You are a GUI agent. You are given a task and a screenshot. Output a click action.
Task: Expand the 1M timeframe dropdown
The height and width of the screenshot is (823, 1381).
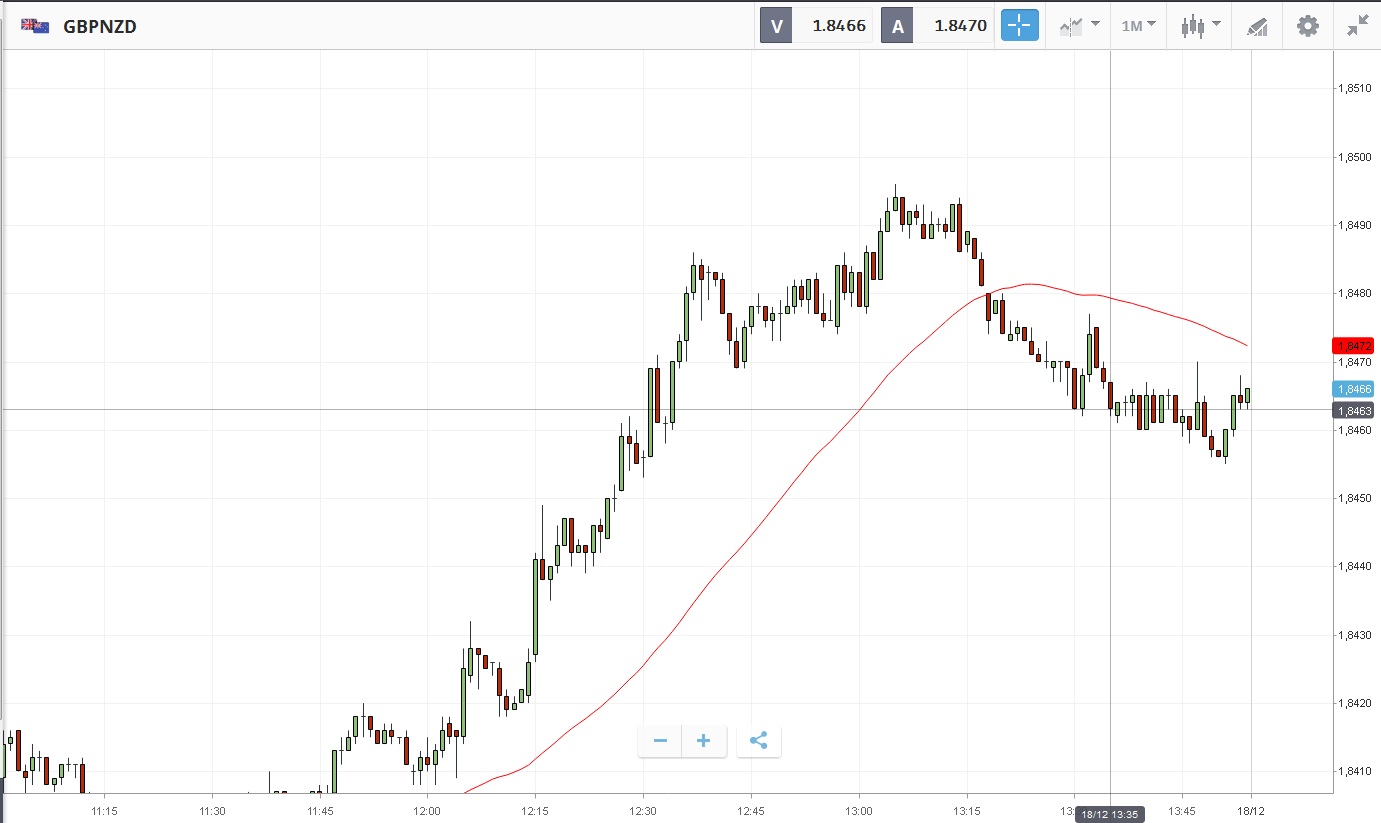pyautogui.click(x=1138, y=26)
